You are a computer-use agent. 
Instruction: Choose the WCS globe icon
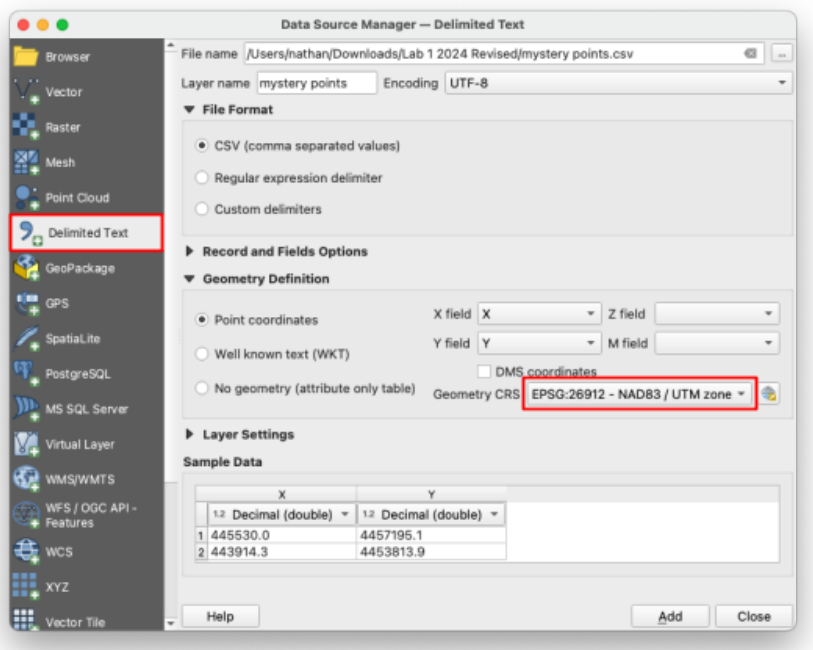26,552
